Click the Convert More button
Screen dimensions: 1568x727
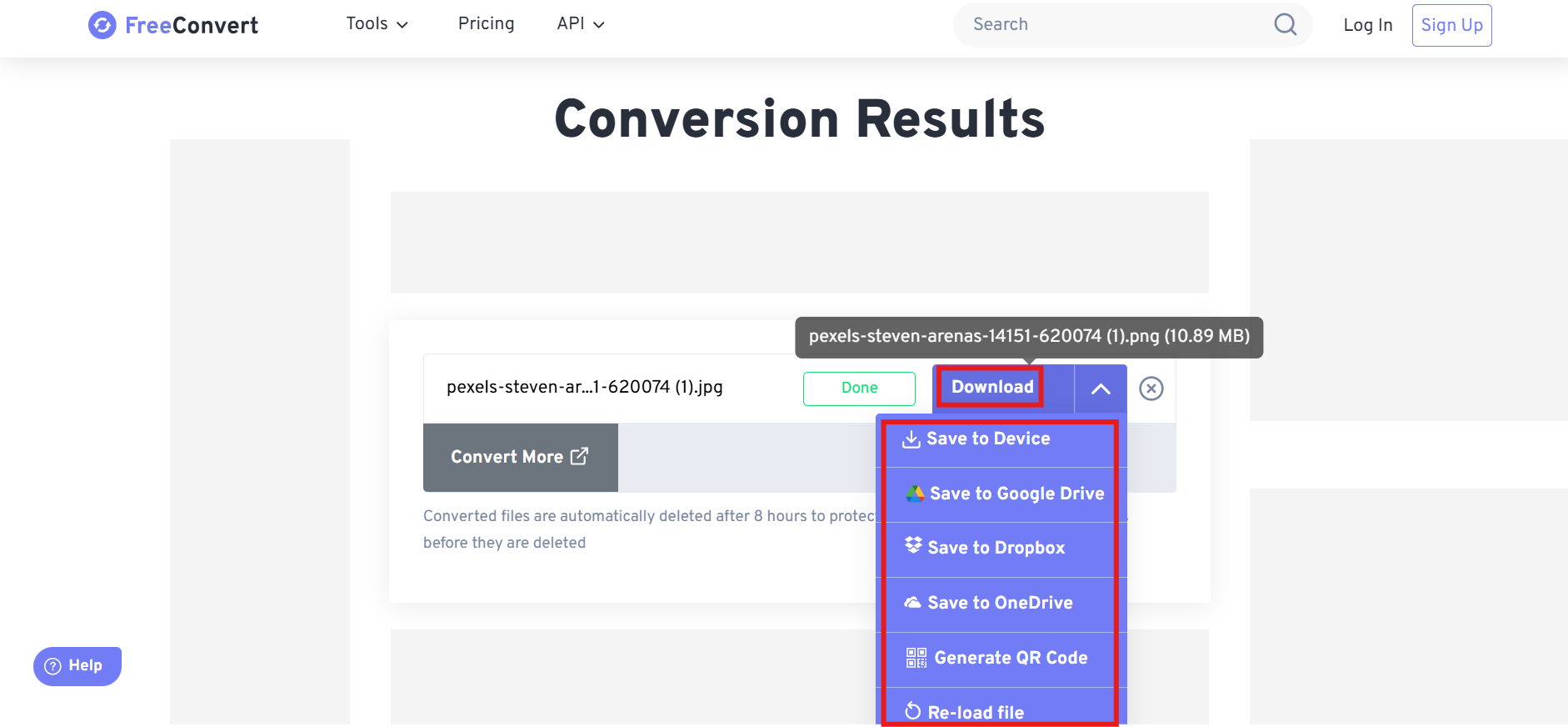520,457
